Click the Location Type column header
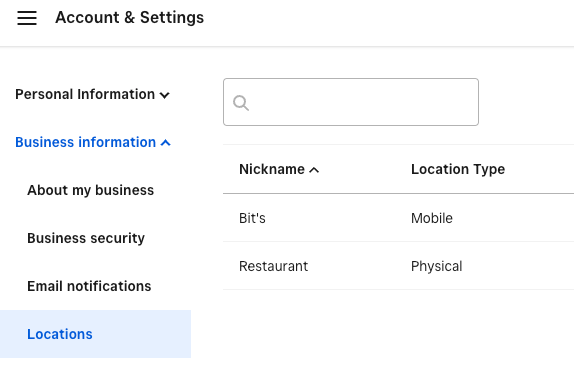Screen dimensions: 574x366 [458, 169]
